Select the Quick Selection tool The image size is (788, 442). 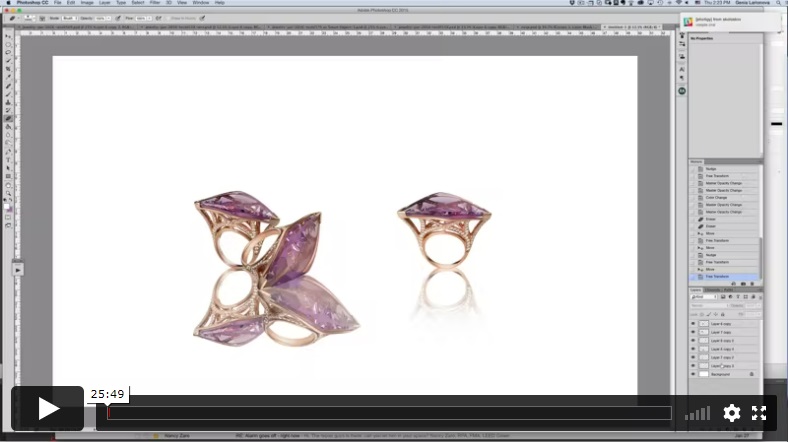click(9, 61)
